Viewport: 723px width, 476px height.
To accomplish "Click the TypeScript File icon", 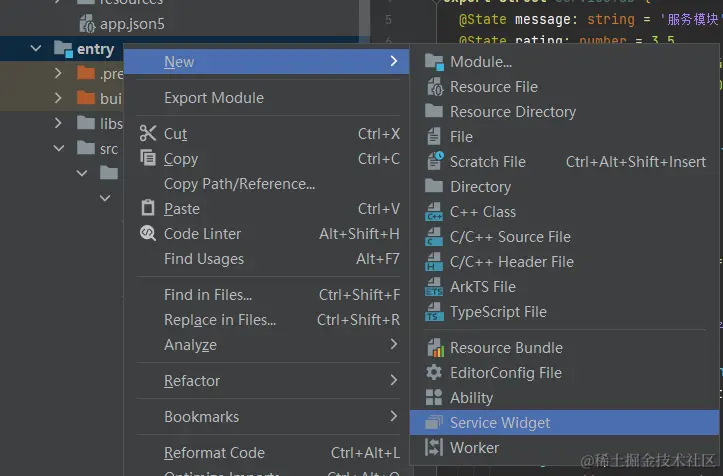I will (x=434, y=312).
